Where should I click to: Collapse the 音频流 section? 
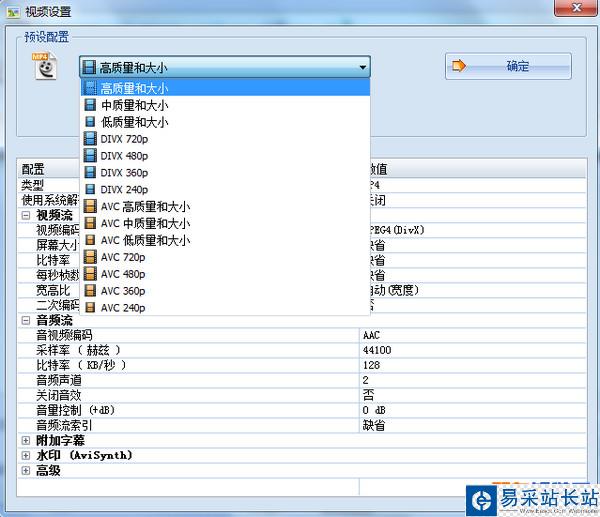26,320
